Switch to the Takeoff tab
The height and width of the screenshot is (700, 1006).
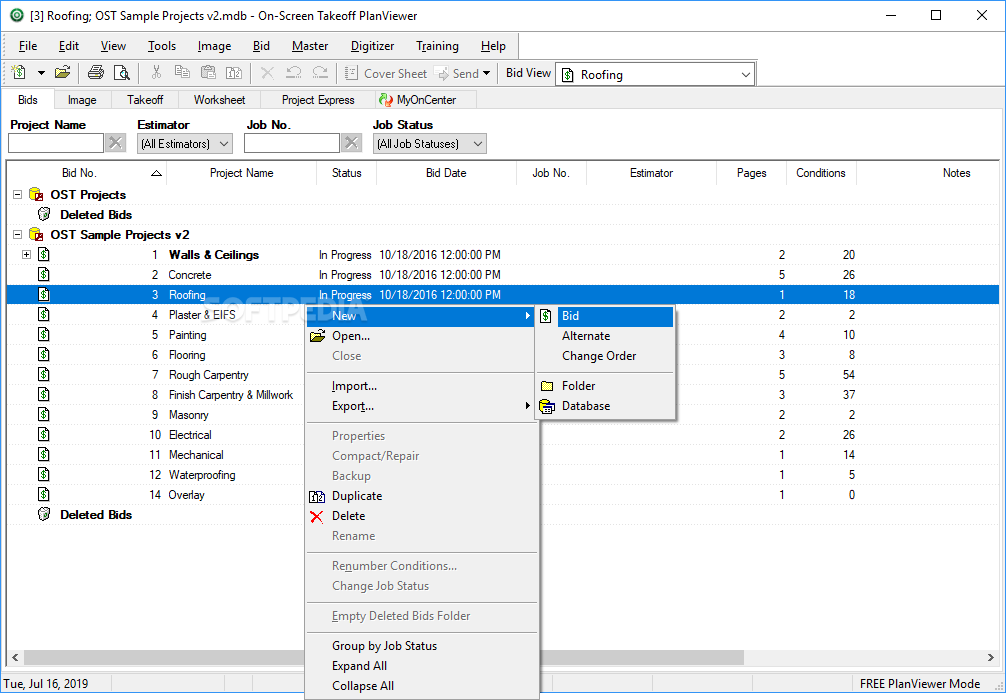click(x=145, y=100)
